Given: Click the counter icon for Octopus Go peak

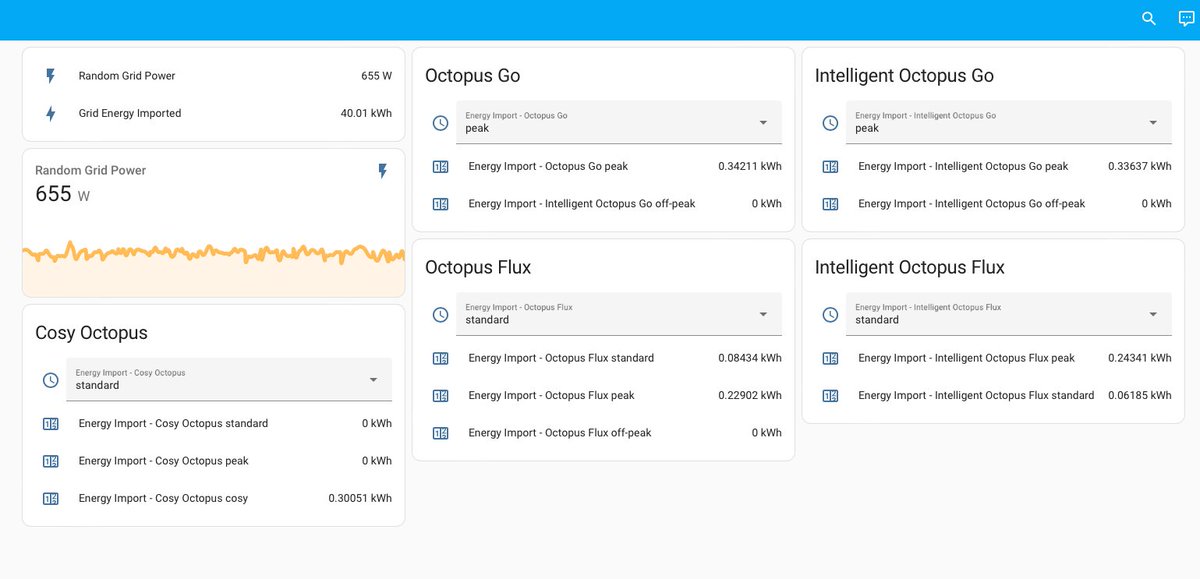Looking at the screenshot, I should 441,167.
